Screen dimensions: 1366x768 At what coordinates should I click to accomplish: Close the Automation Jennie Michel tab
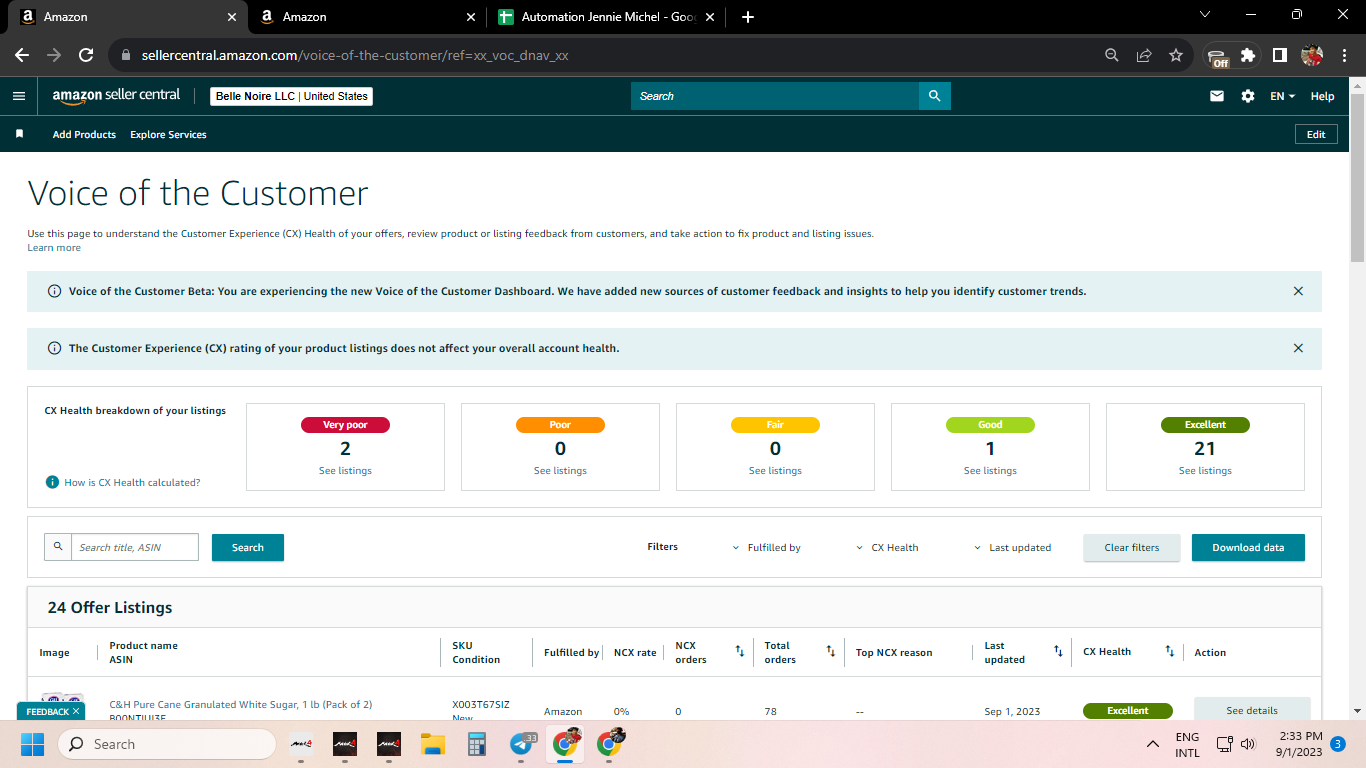710,17
